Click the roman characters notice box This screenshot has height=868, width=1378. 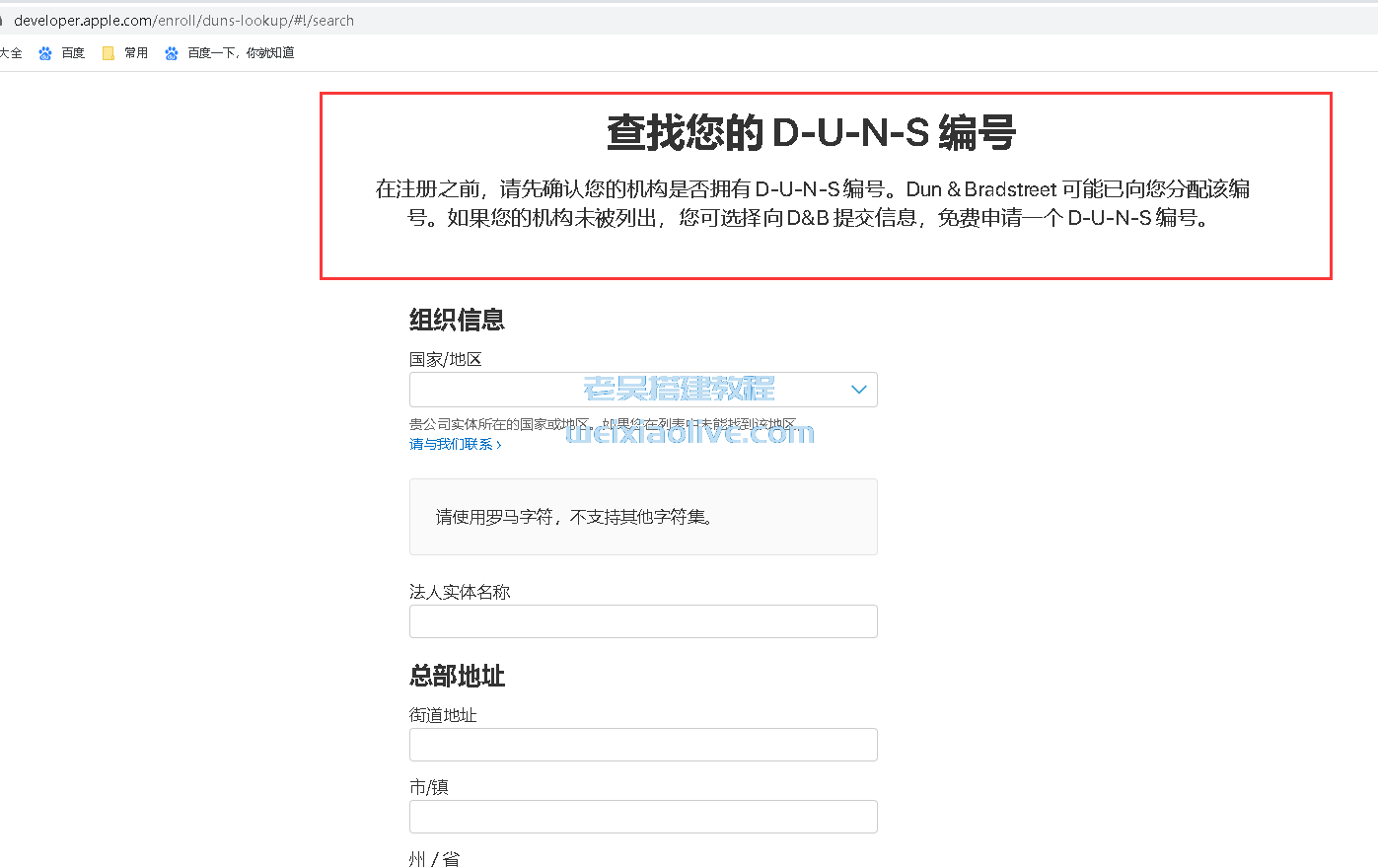[642, 516]
